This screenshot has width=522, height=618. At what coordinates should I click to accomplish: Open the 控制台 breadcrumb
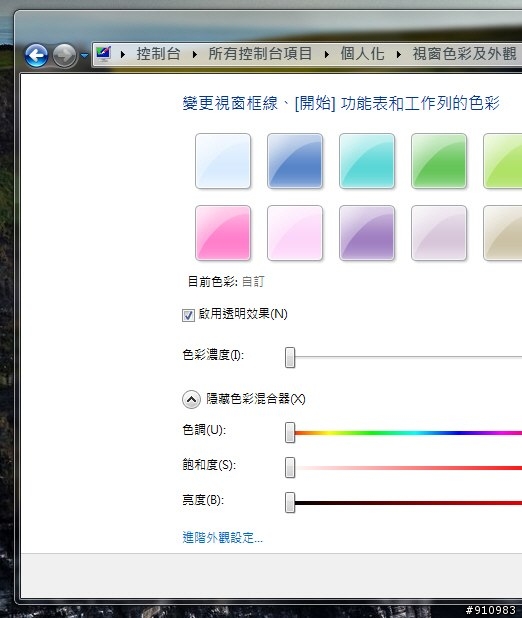tap(158, 54)
